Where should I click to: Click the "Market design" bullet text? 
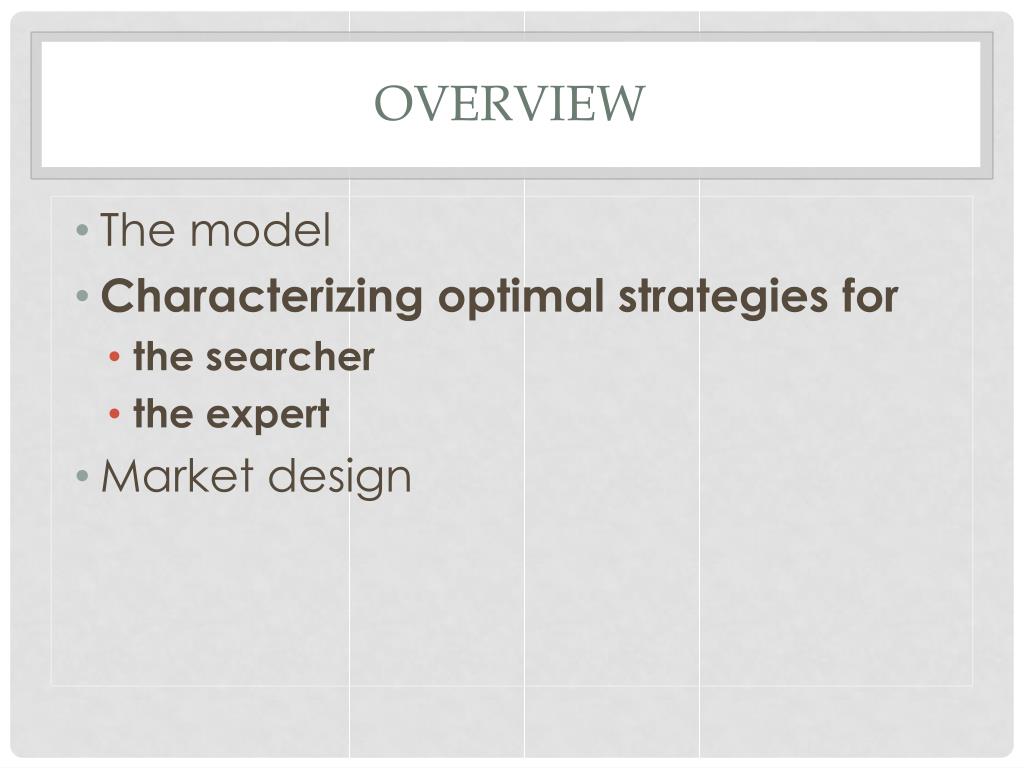[x=256, y=477]
